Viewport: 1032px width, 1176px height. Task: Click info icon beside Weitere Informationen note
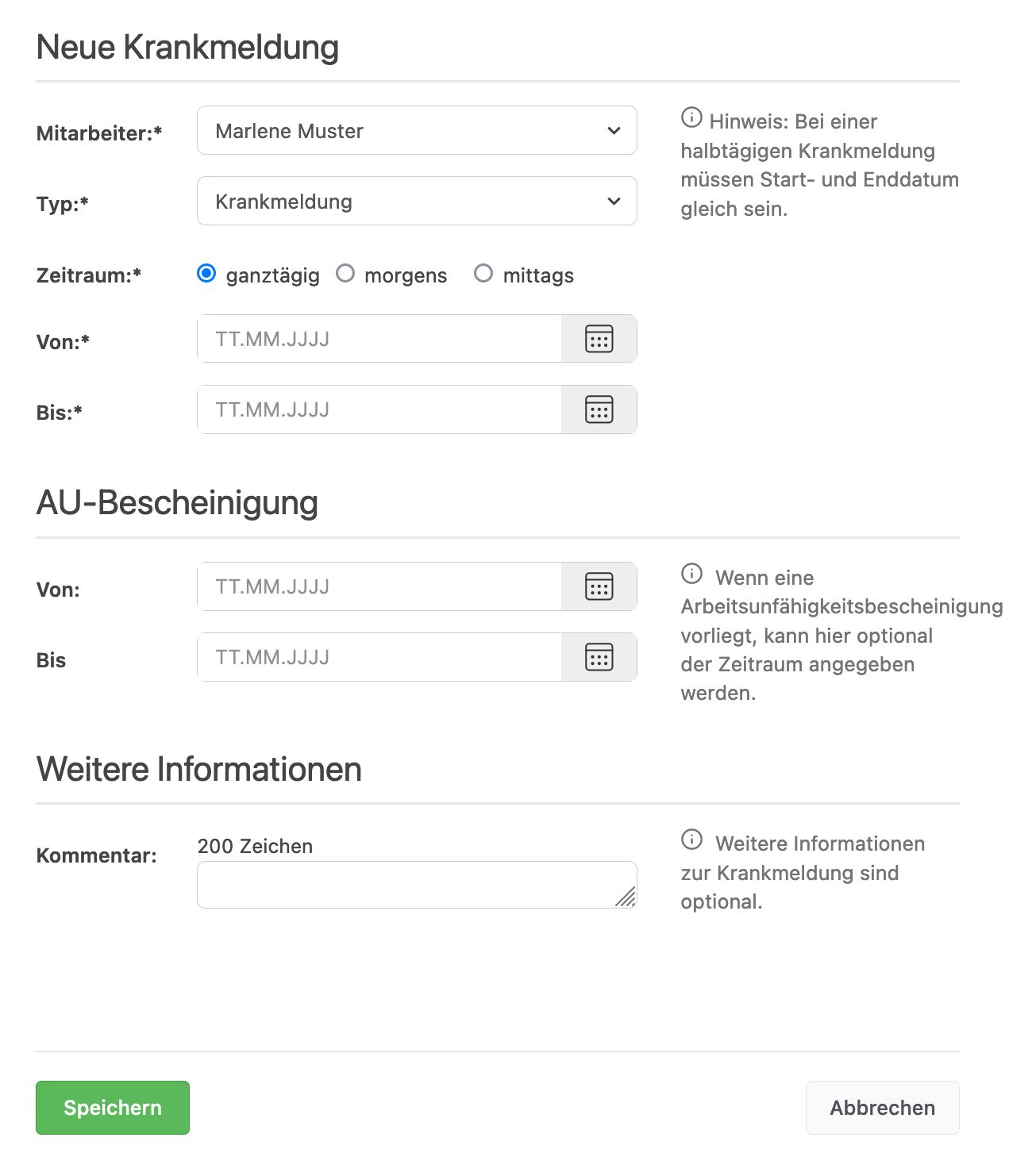691,839
